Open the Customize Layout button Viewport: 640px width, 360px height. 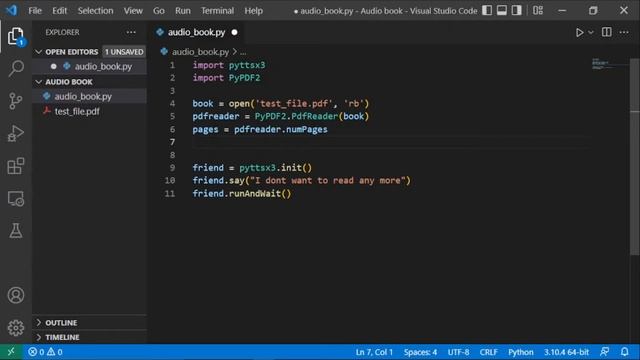pos(538,11)
